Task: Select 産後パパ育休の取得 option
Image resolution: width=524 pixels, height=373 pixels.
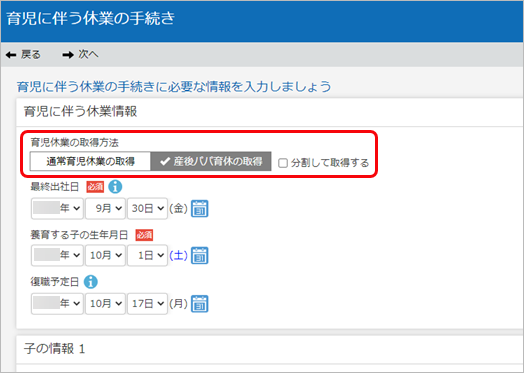Action: 211,162
